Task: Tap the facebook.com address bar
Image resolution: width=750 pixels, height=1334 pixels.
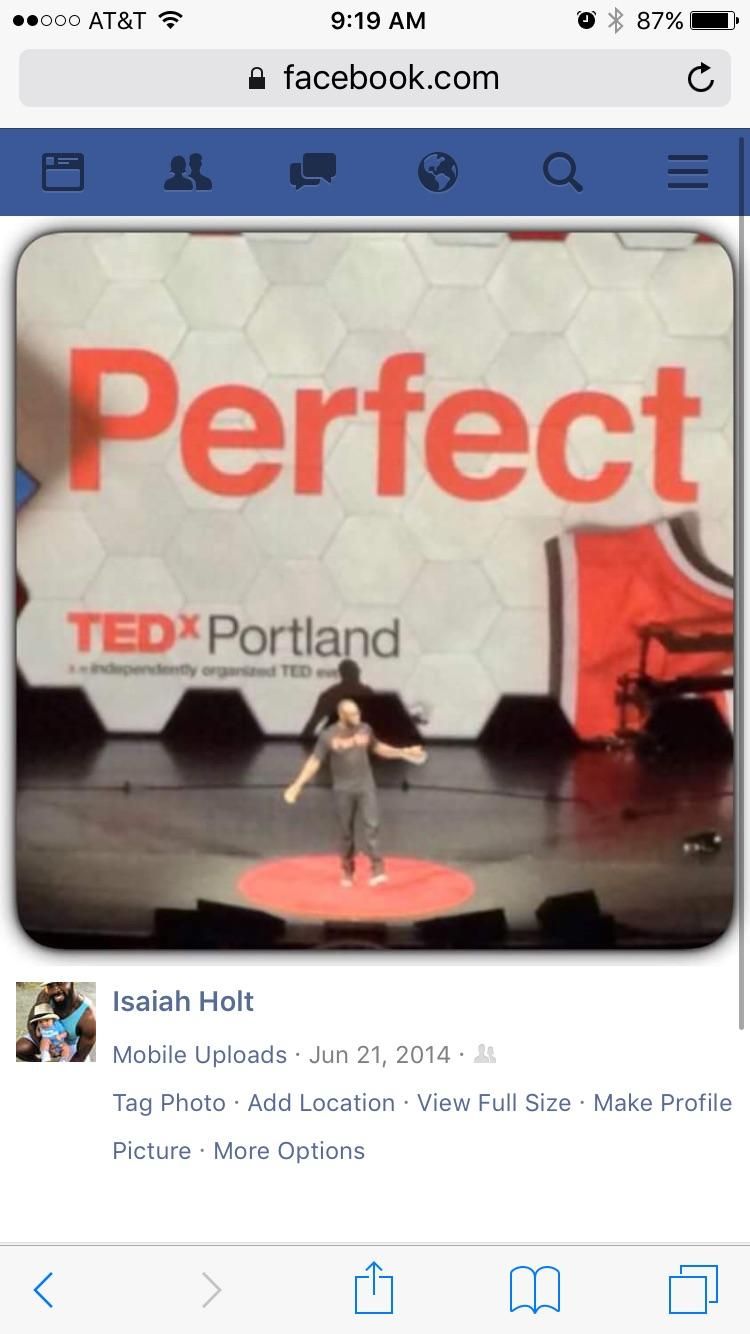Action: [375, 78]
